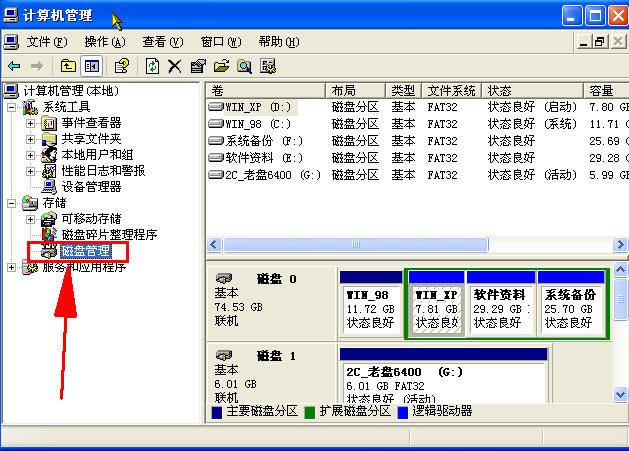
Task: Click the last toolbar settings icon
Action: (268, 66)
